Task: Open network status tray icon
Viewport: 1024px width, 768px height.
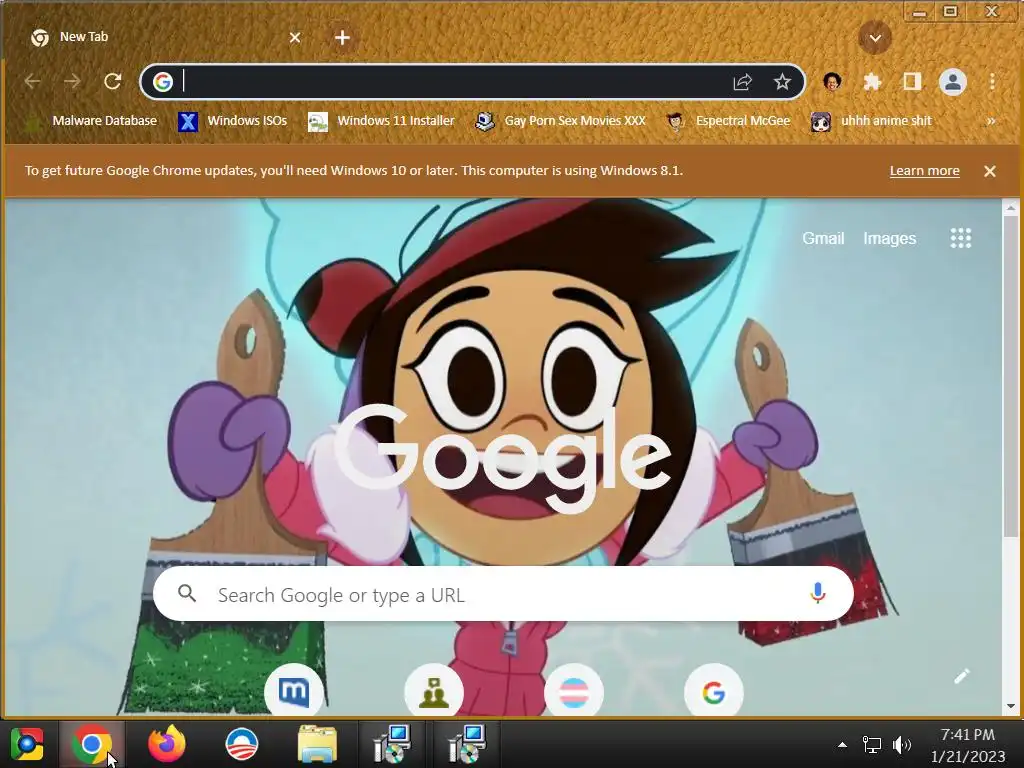Action: [871, 744]
